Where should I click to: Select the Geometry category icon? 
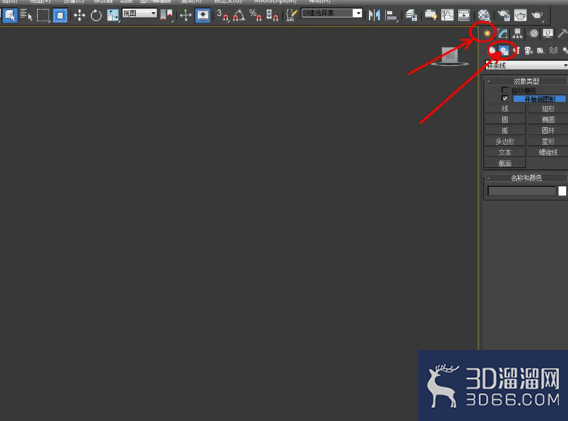coord(492,50)
